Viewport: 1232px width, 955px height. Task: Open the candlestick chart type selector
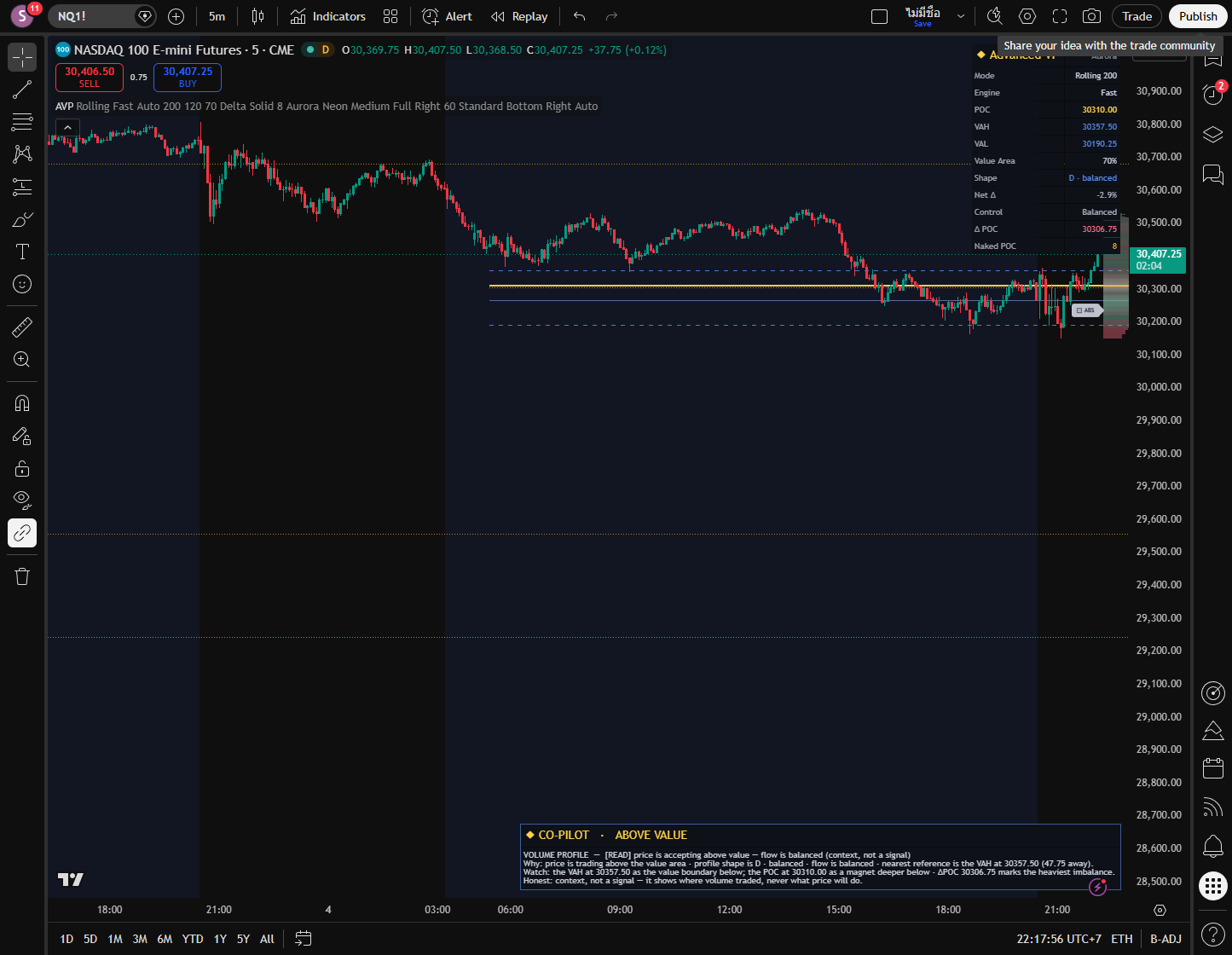point(258,16)
